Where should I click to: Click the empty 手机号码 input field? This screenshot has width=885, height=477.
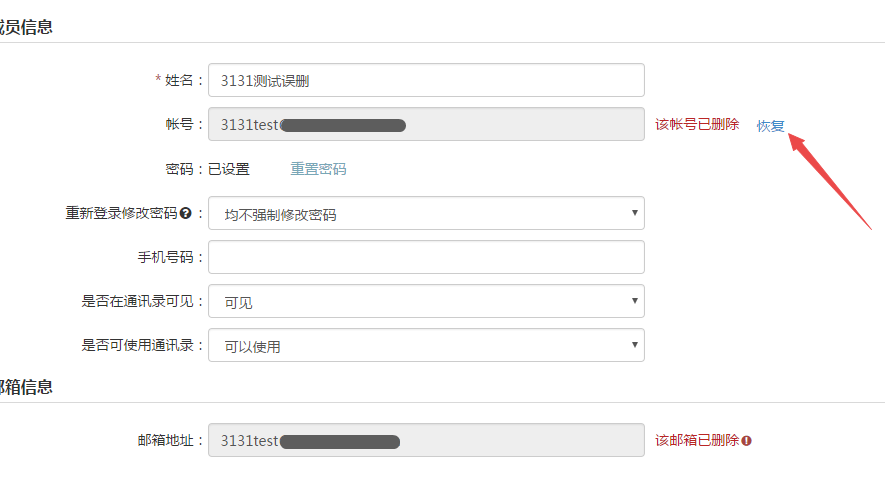(426, 257)
